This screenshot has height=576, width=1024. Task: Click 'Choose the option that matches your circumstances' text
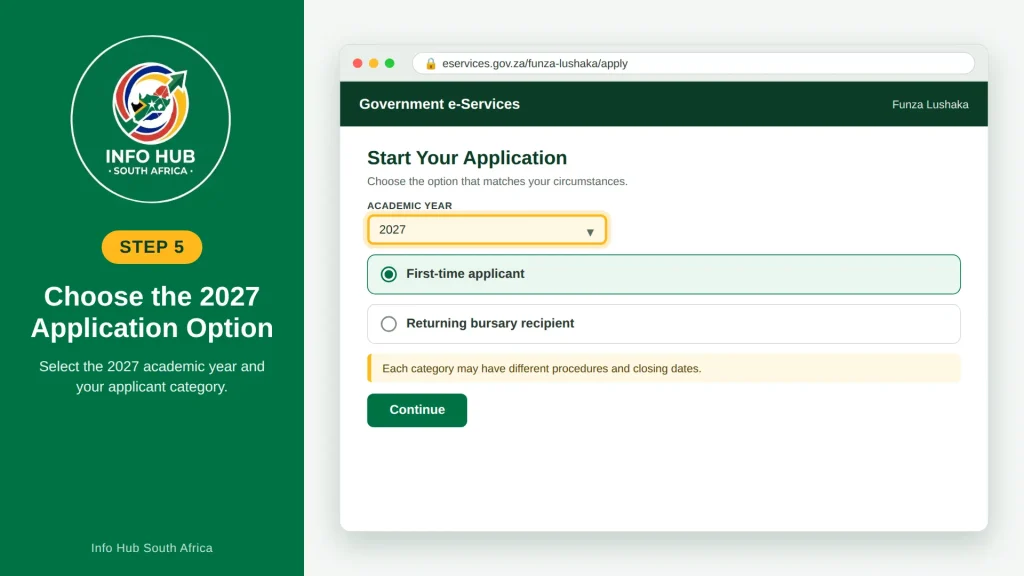pyautogui.click(x=497, y=182)
